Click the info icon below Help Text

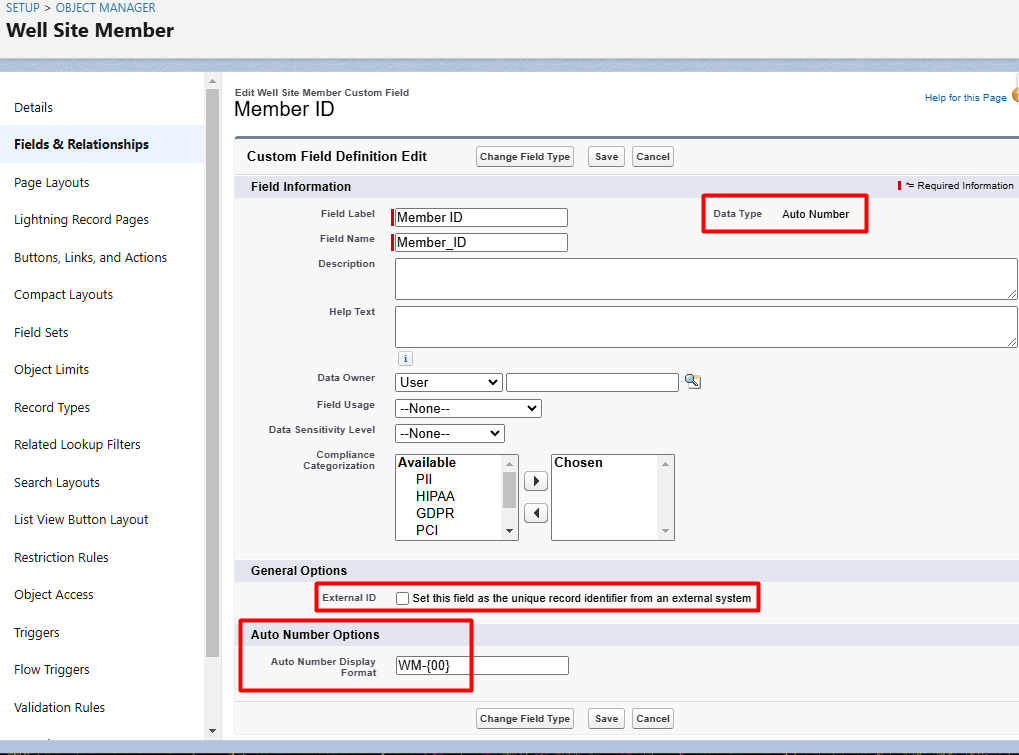[405, 359]
